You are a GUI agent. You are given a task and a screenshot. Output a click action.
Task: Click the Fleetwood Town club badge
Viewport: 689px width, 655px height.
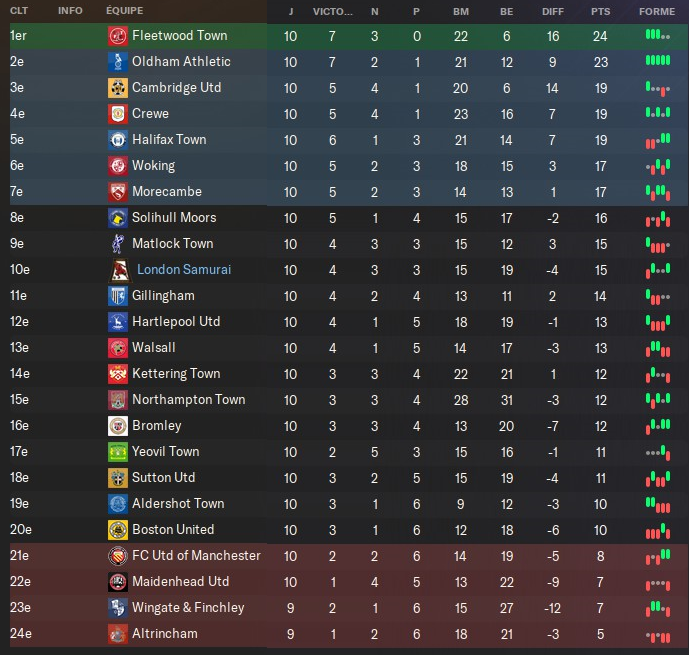click(x=117, y=36)
